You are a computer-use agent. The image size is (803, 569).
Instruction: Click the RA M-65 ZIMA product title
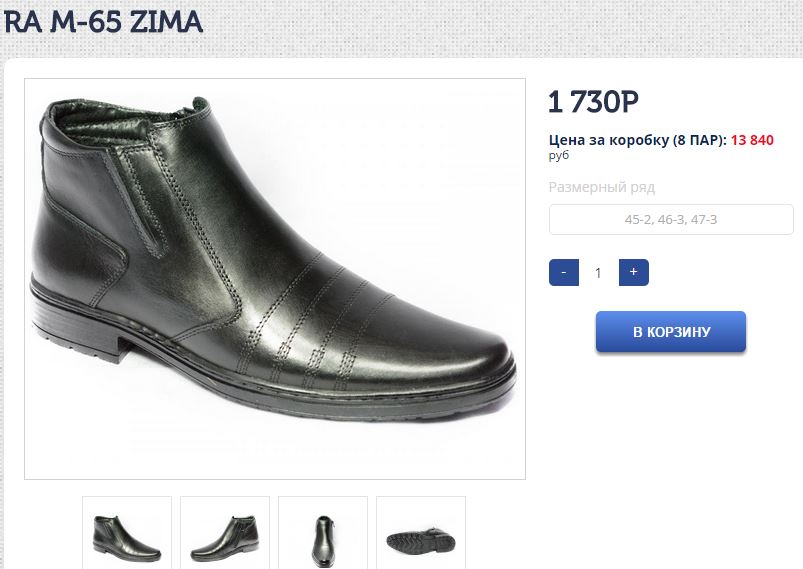point(103,22)
